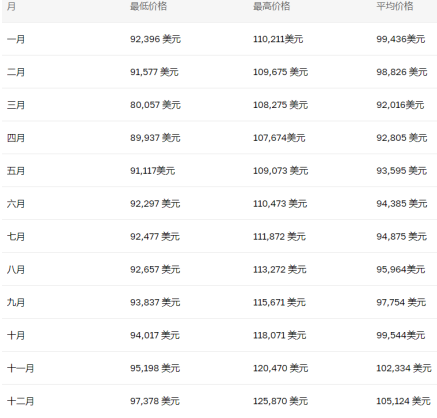Click the 八月 maximum price 113,272 美元
The image size is (437, 418).
click(279, 269)
